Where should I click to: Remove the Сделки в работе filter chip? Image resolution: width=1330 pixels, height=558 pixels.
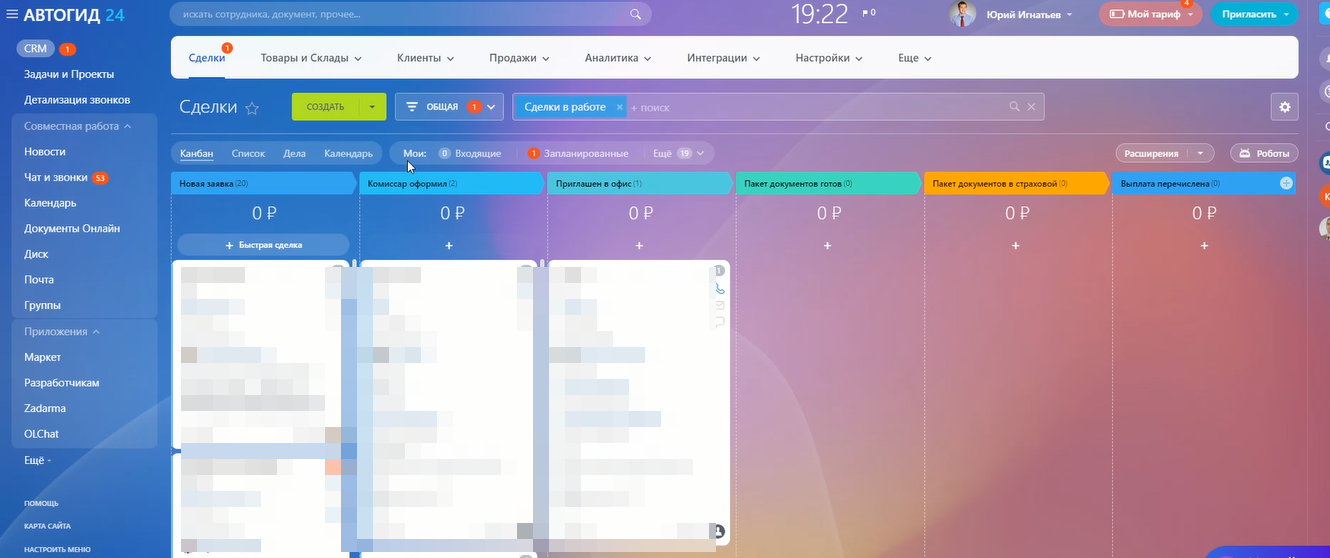pos(619,107)
